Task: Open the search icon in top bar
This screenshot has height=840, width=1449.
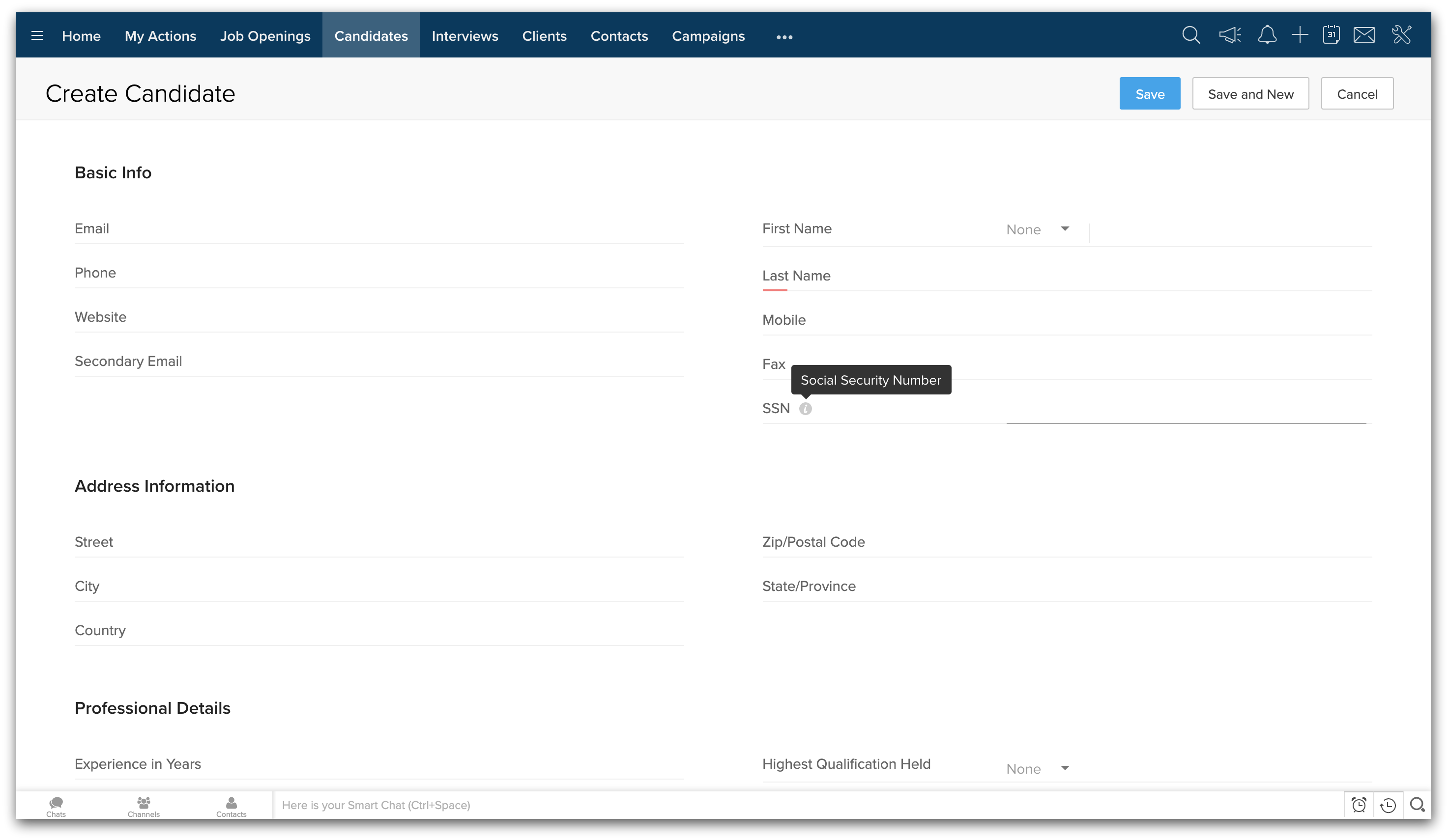Action: coord(1190,36)
